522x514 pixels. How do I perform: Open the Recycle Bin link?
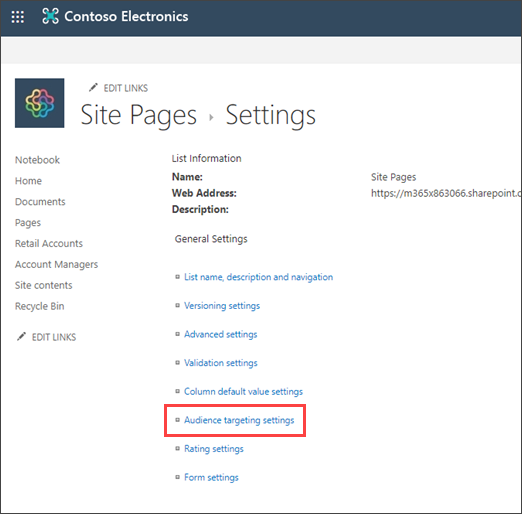[39, 306]
